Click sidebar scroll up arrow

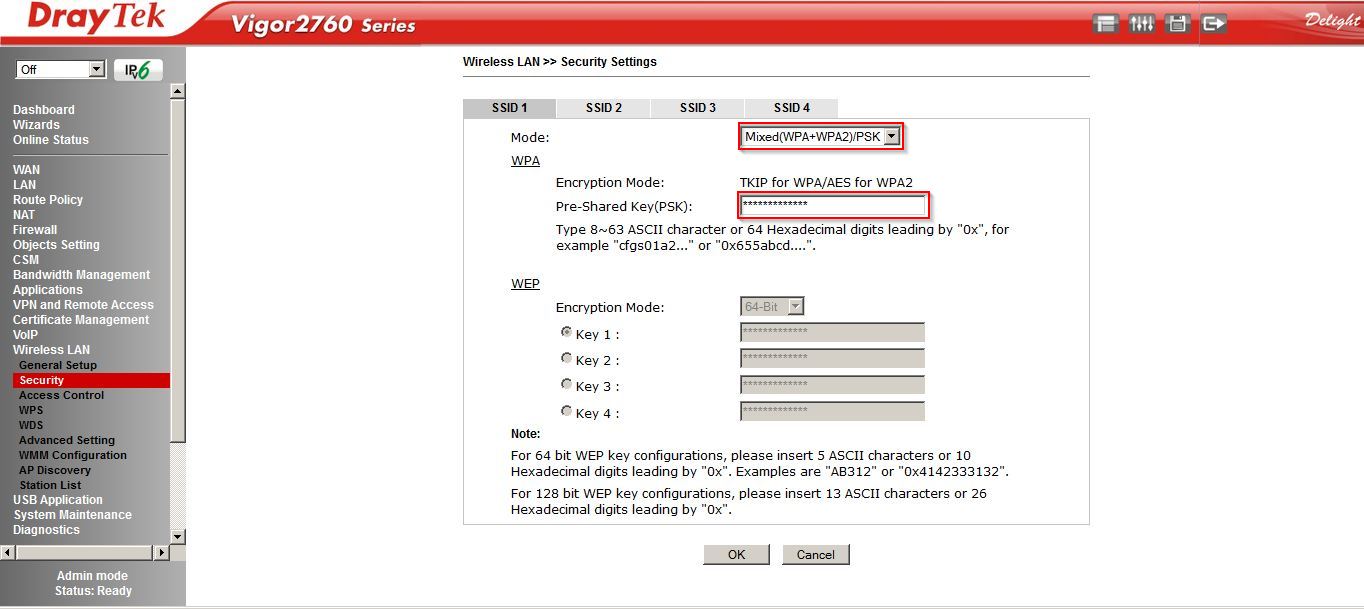tap(178, 91)
